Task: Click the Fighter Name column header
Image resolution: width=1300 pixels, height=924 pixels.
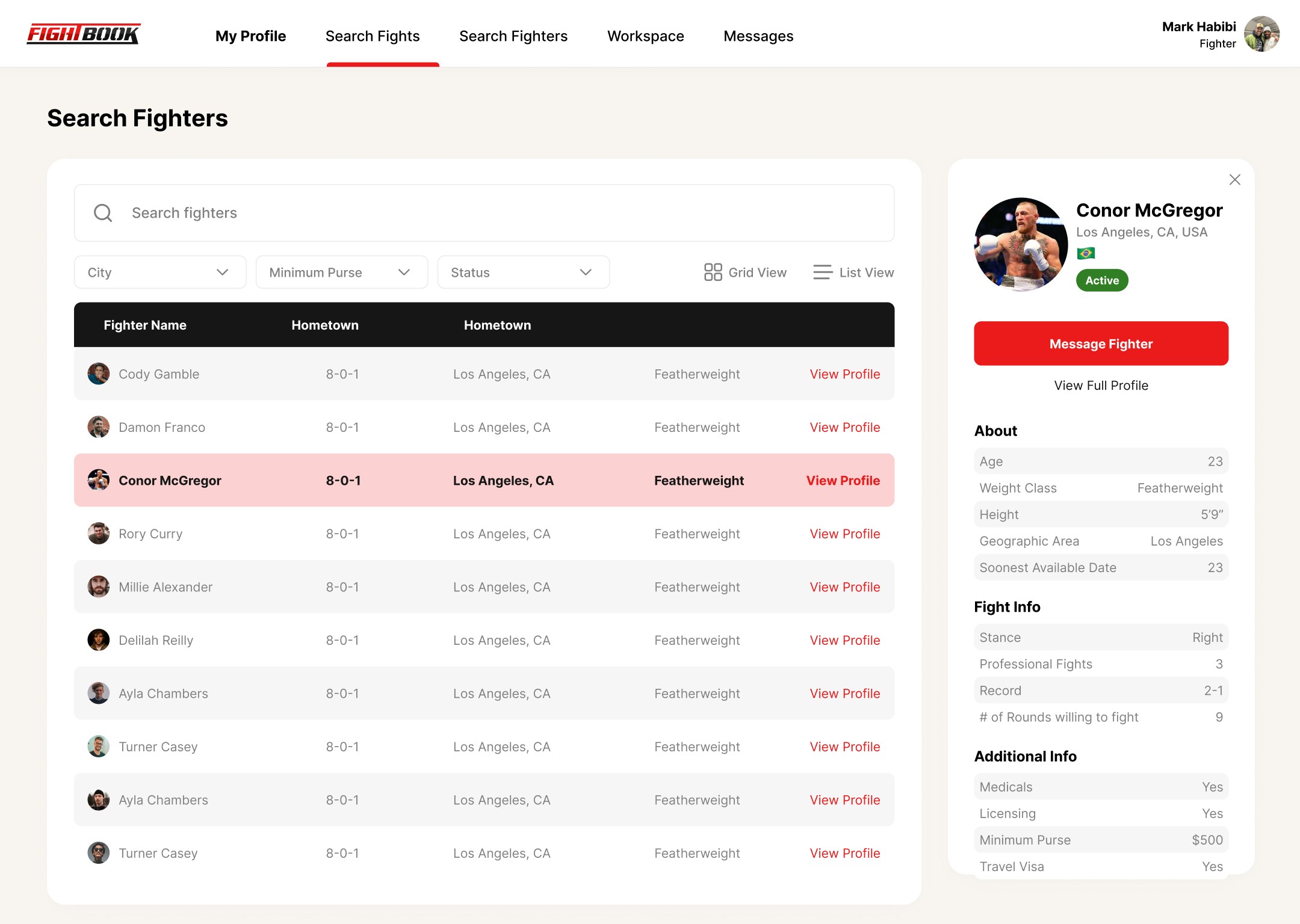Action: coord(145,325)
